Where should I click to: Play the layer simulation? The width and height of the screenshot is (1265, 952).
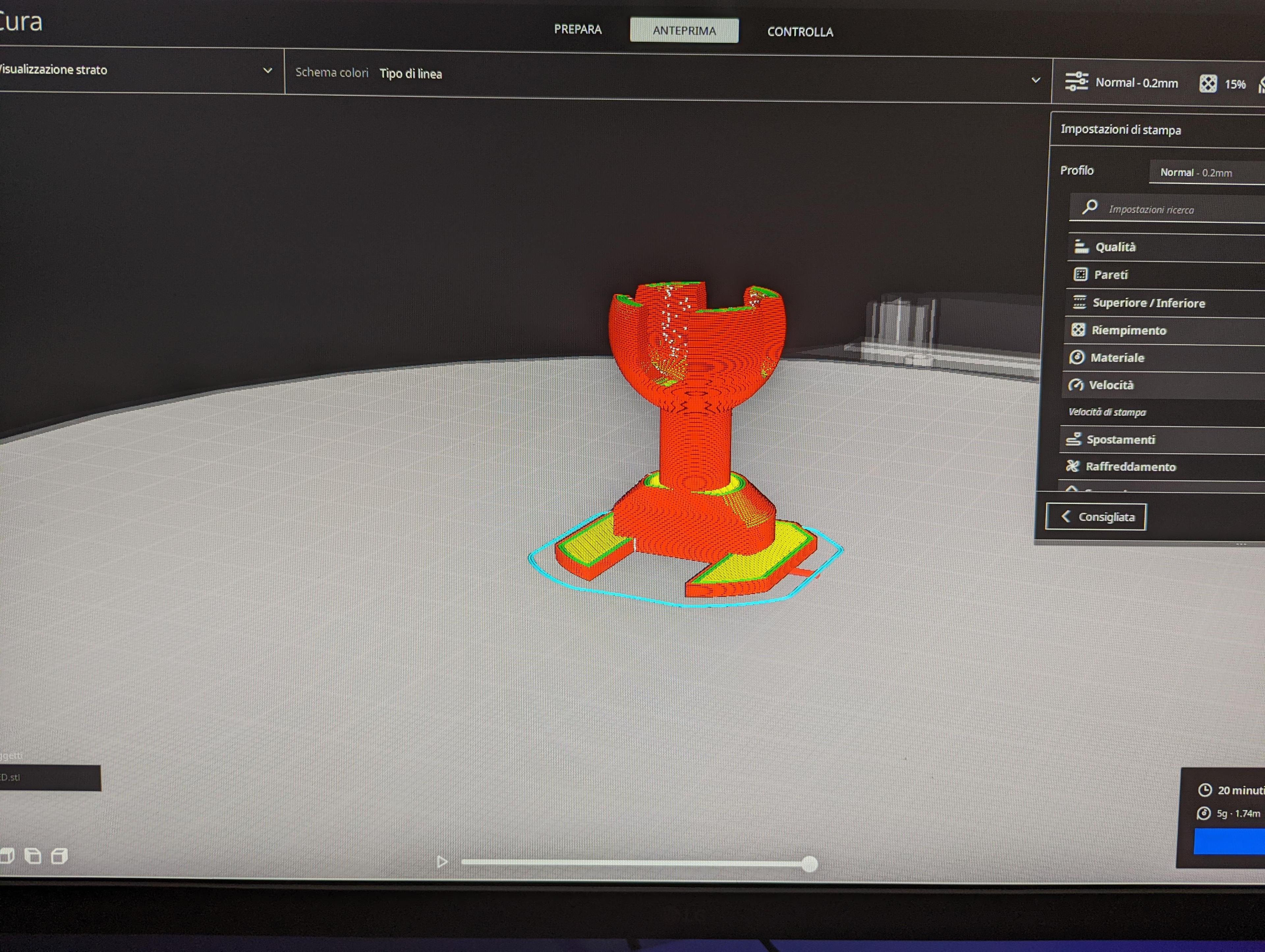(x=441, y=862)
